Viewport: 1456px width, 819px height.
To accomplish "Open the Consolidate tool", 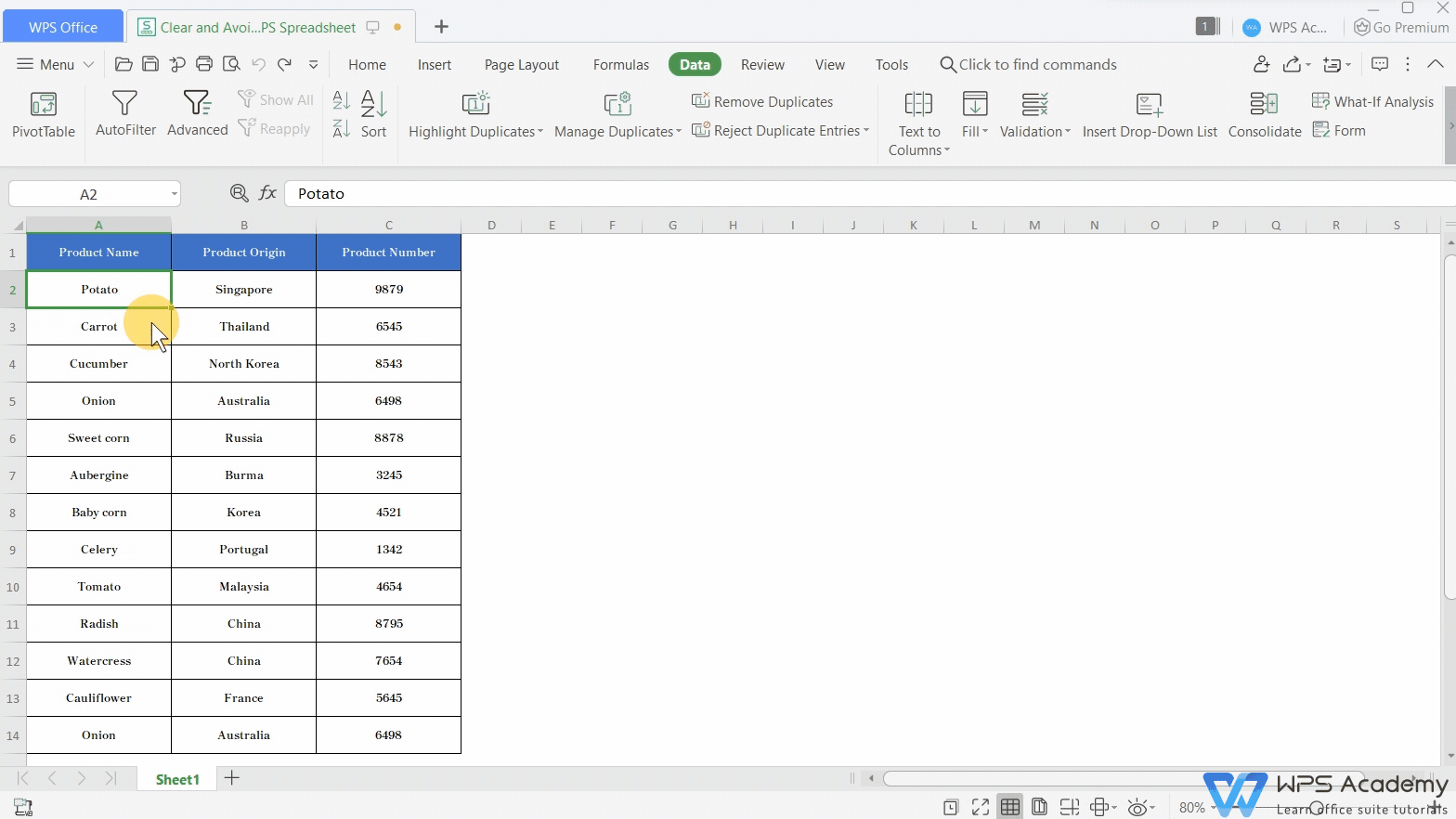I will tap(1264, 104).
